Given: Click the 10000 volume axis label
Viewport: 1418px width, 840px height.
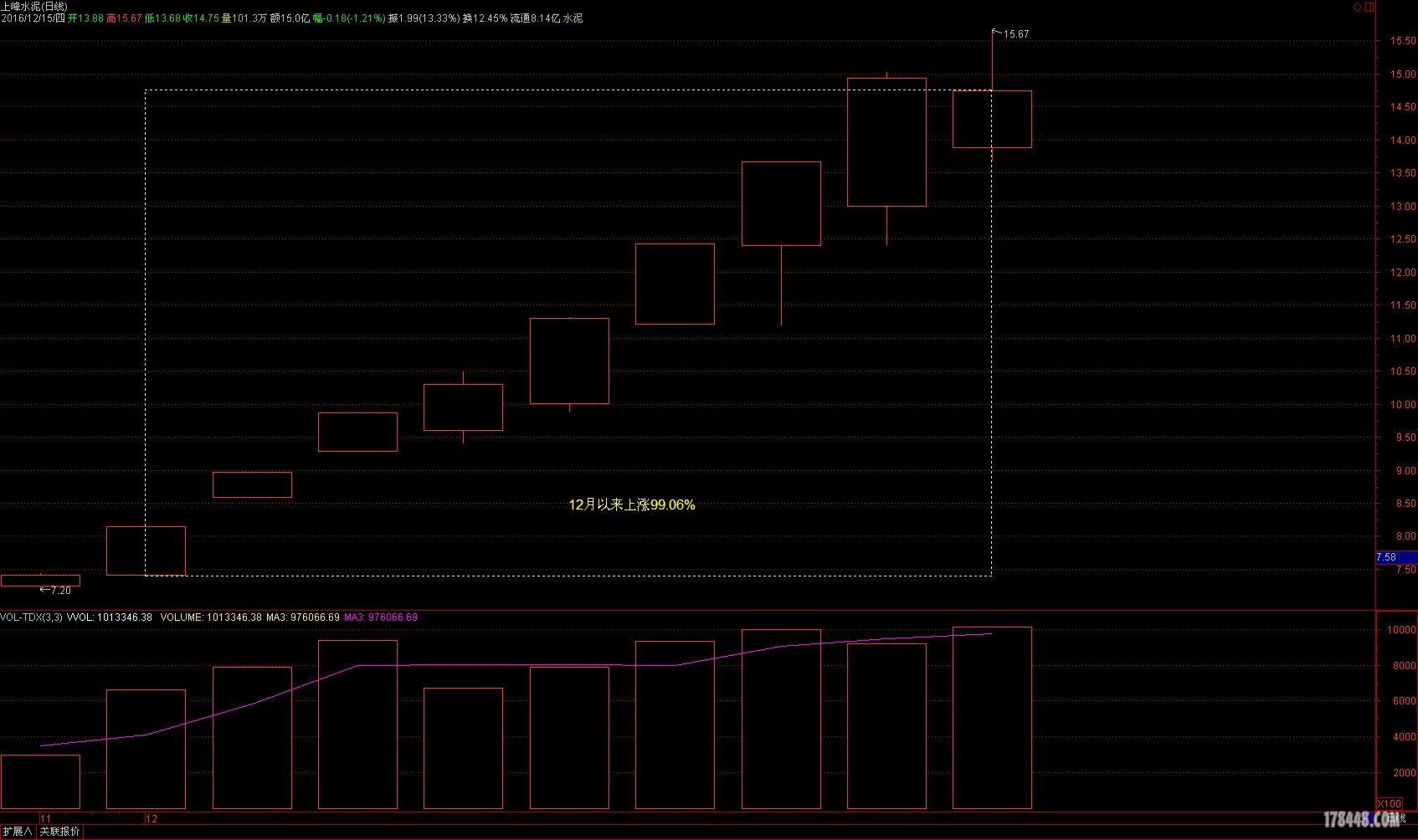Looking at the screenshot, I should point(1401,630).
